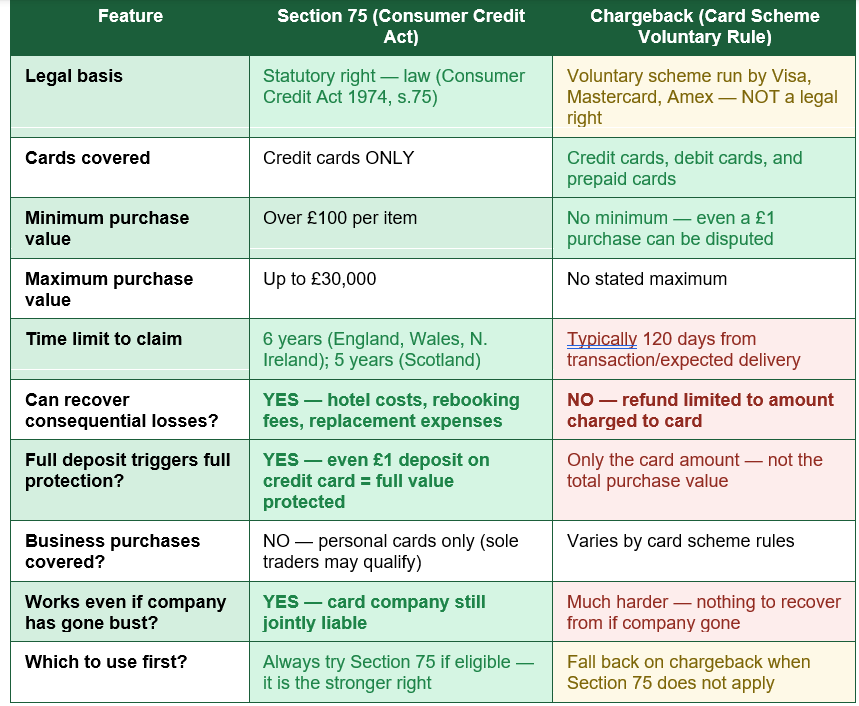Select the 'Up to £30,000' cell

point(400,289)
